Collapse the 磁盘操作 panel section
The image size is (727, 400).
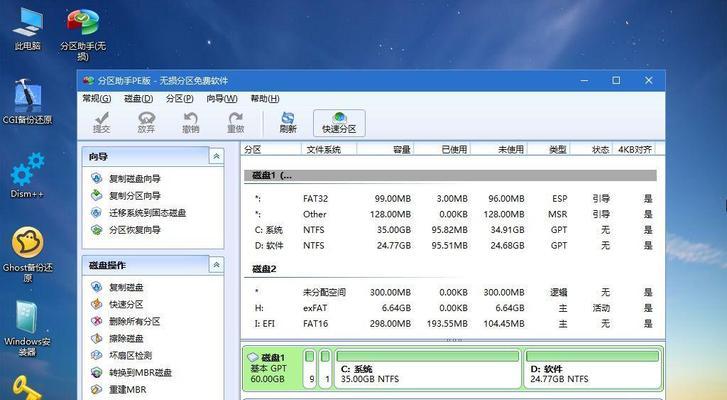click(217, 265)
